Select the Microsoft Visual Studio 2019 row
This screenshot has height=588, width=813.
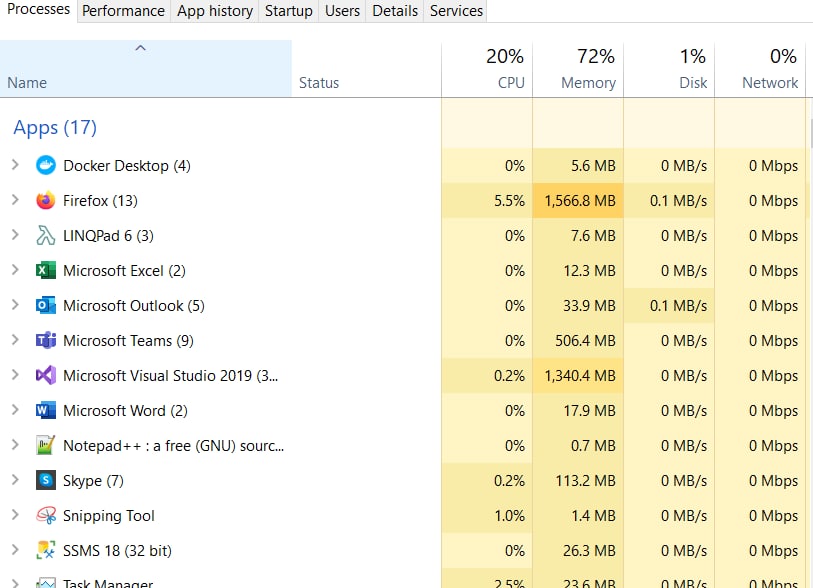[x=402, y=375]
